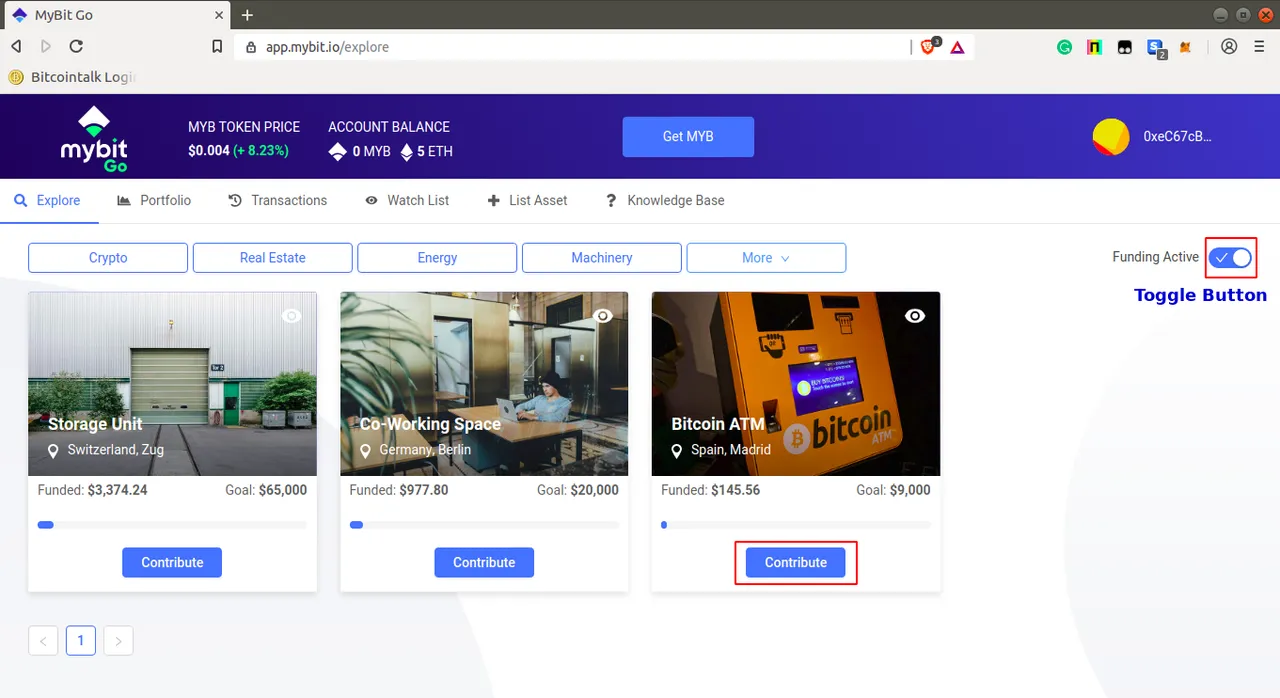Click the location pin for Switzerland, Zug

[x=54, y=451]
